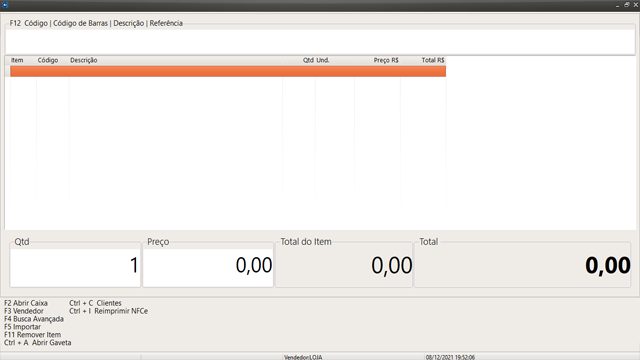The height and width of the screenshot is (360, 640).
Task: Click the F3 Vendedor shortcut label
Action: pyautogui.click(x=24, y=311)
